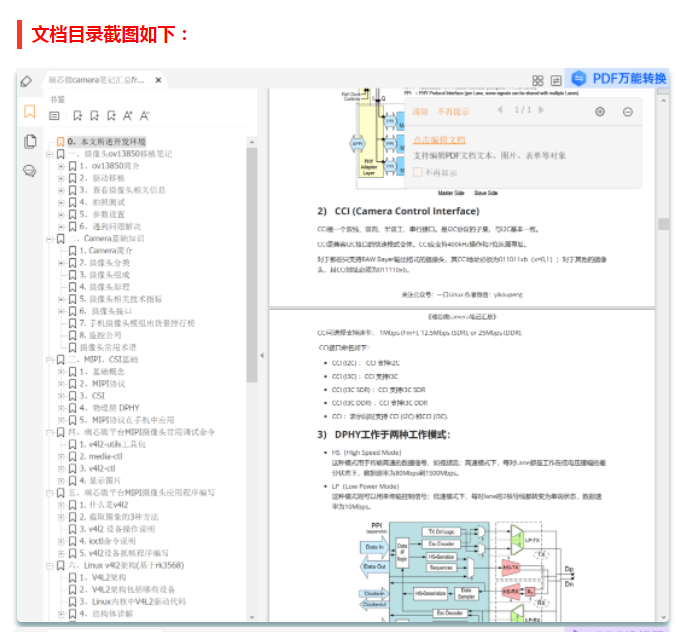Open the page thumbnails sidebar icon
The image size is (677, 632).
pos(30,141)
